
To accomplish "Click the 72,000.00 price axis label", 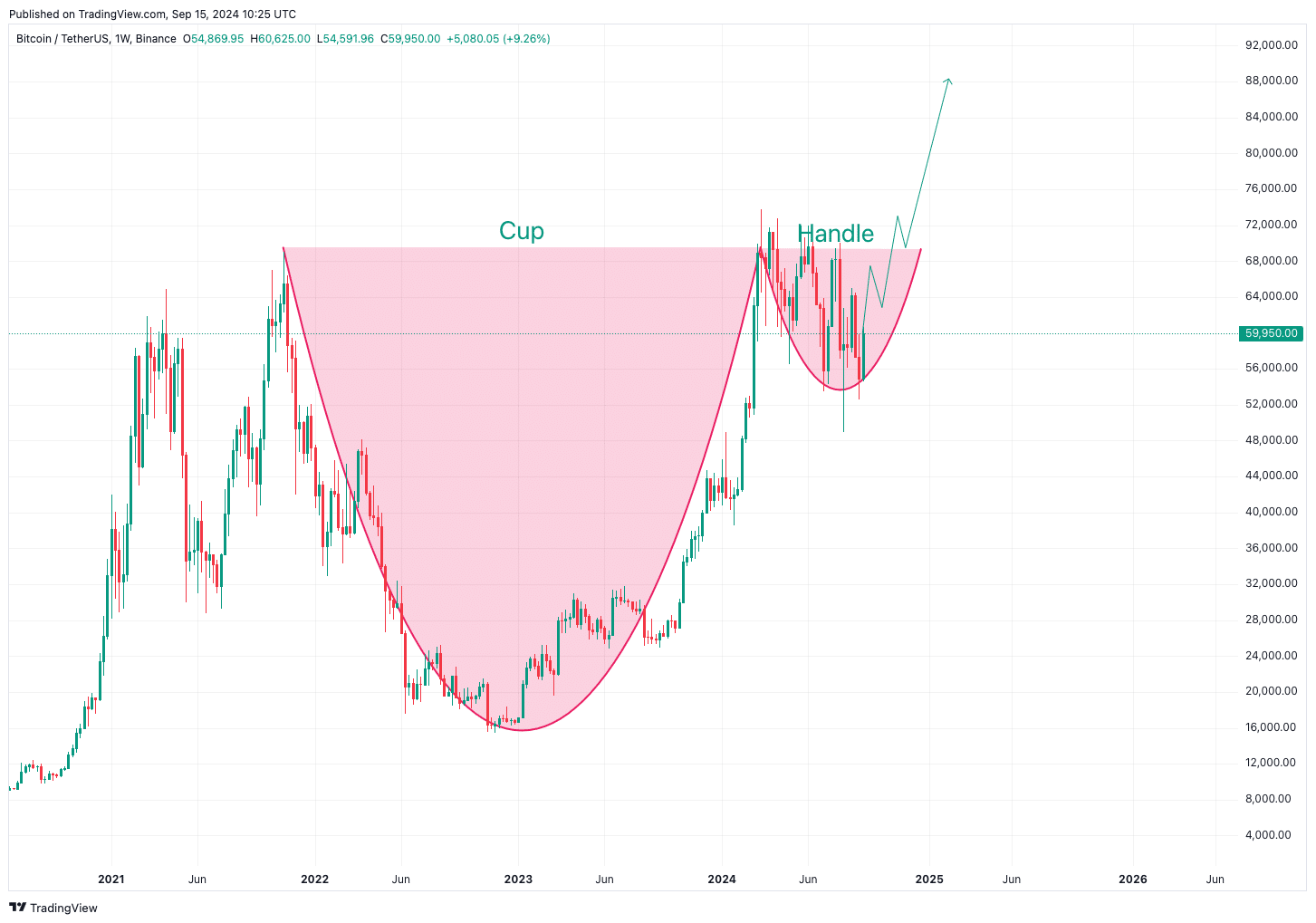I will (x=1272, y=225).
